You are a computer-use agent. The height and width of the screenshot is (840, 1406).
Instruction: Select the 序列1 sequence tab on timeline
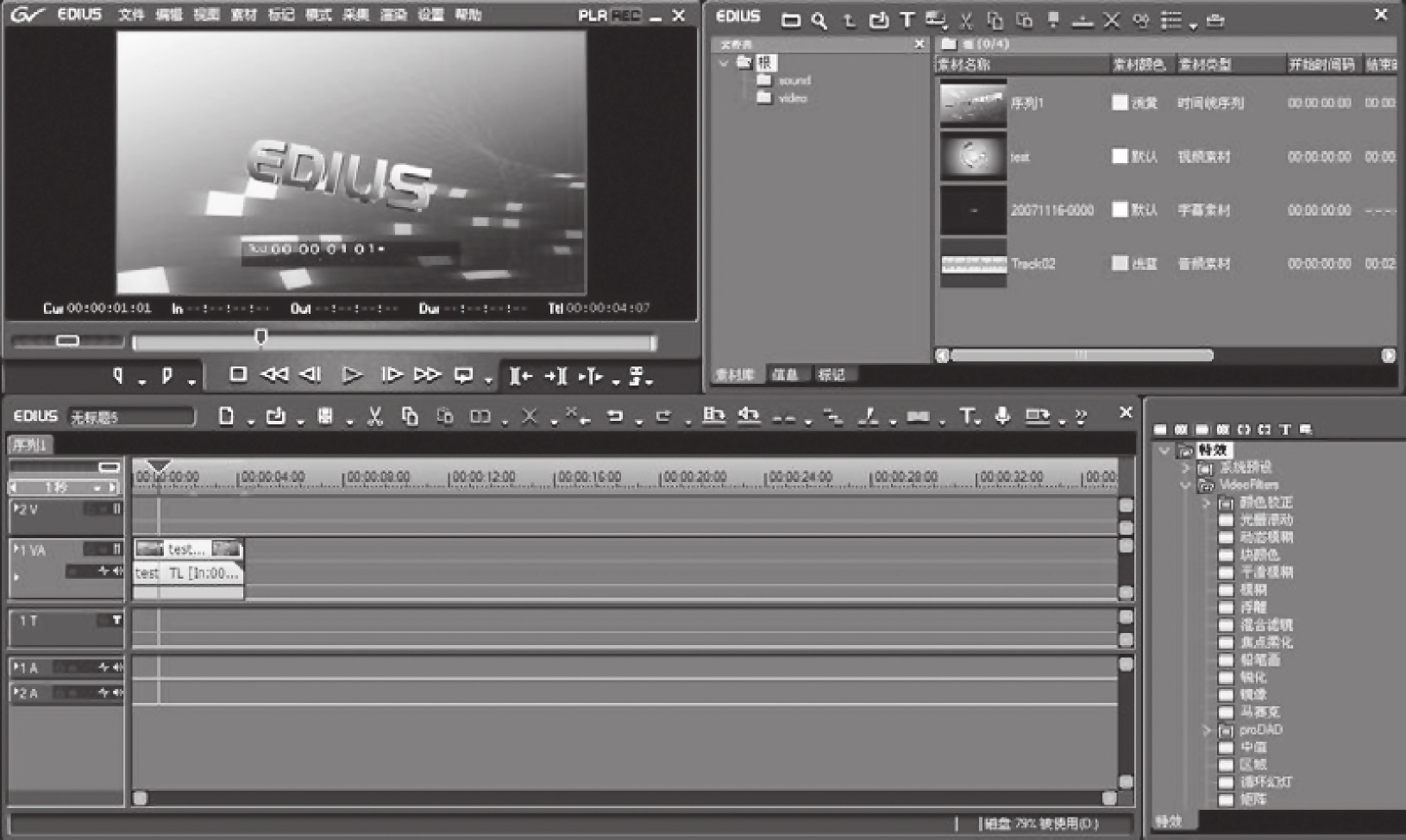coord(30,445)
